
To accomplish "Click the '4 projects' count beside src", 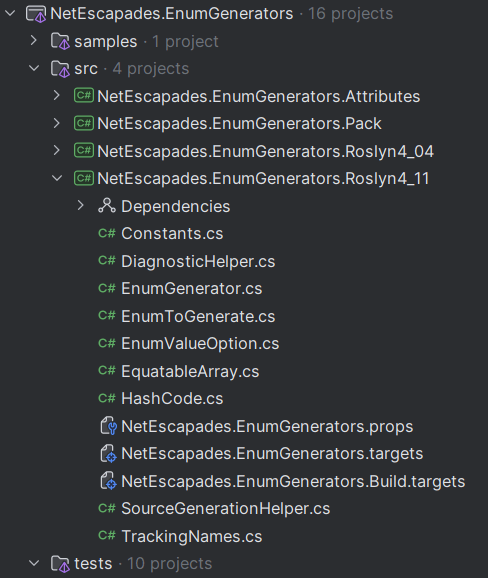I will pyautogui.click(x=151, y=69).
